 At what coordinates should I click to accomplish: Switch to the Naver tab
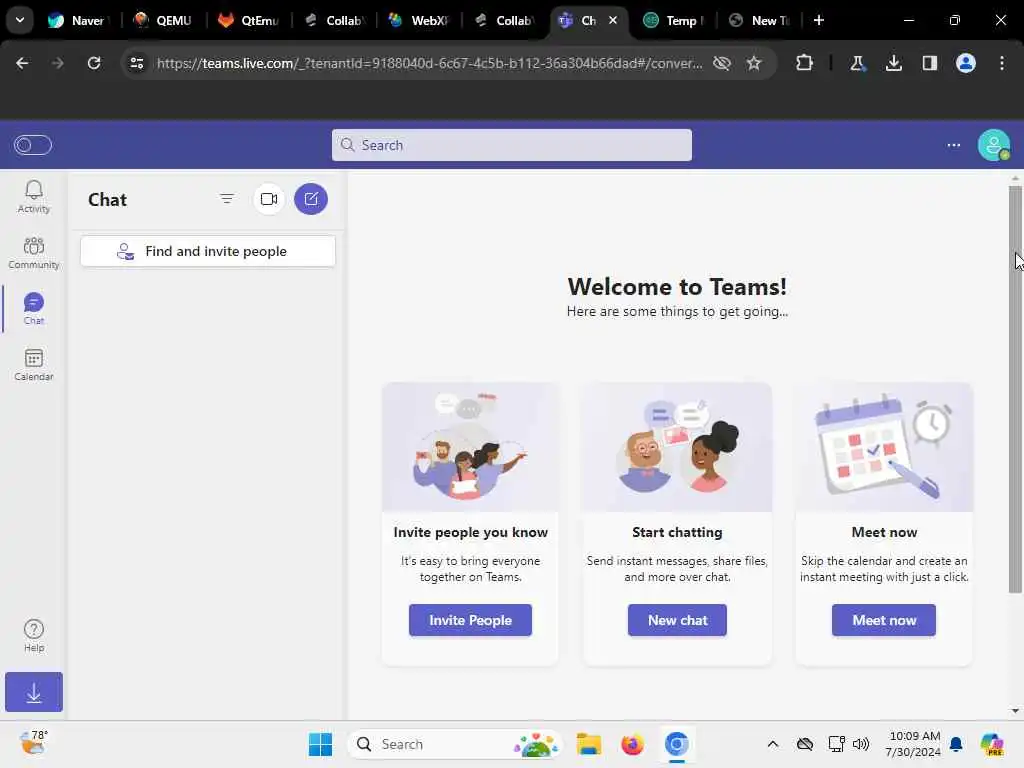tap(78, 20)
